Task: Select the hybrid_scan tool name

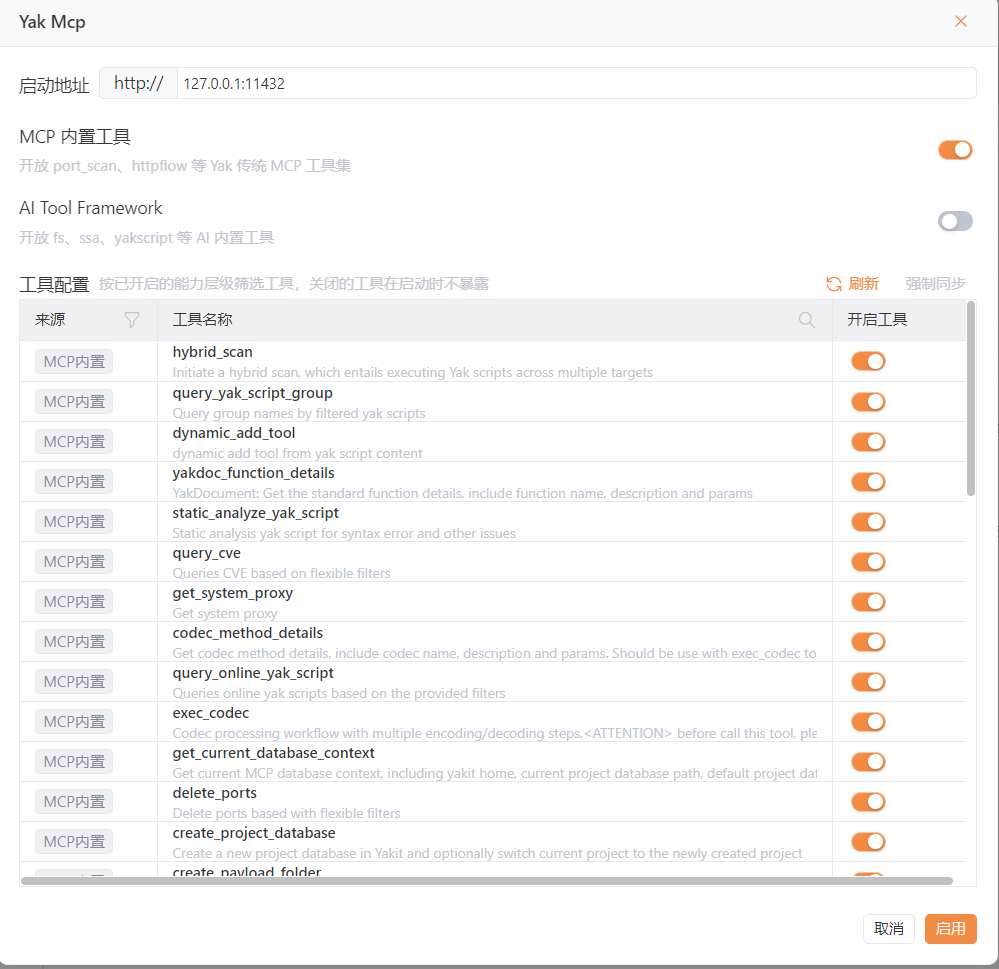Action: coord(212,352)
